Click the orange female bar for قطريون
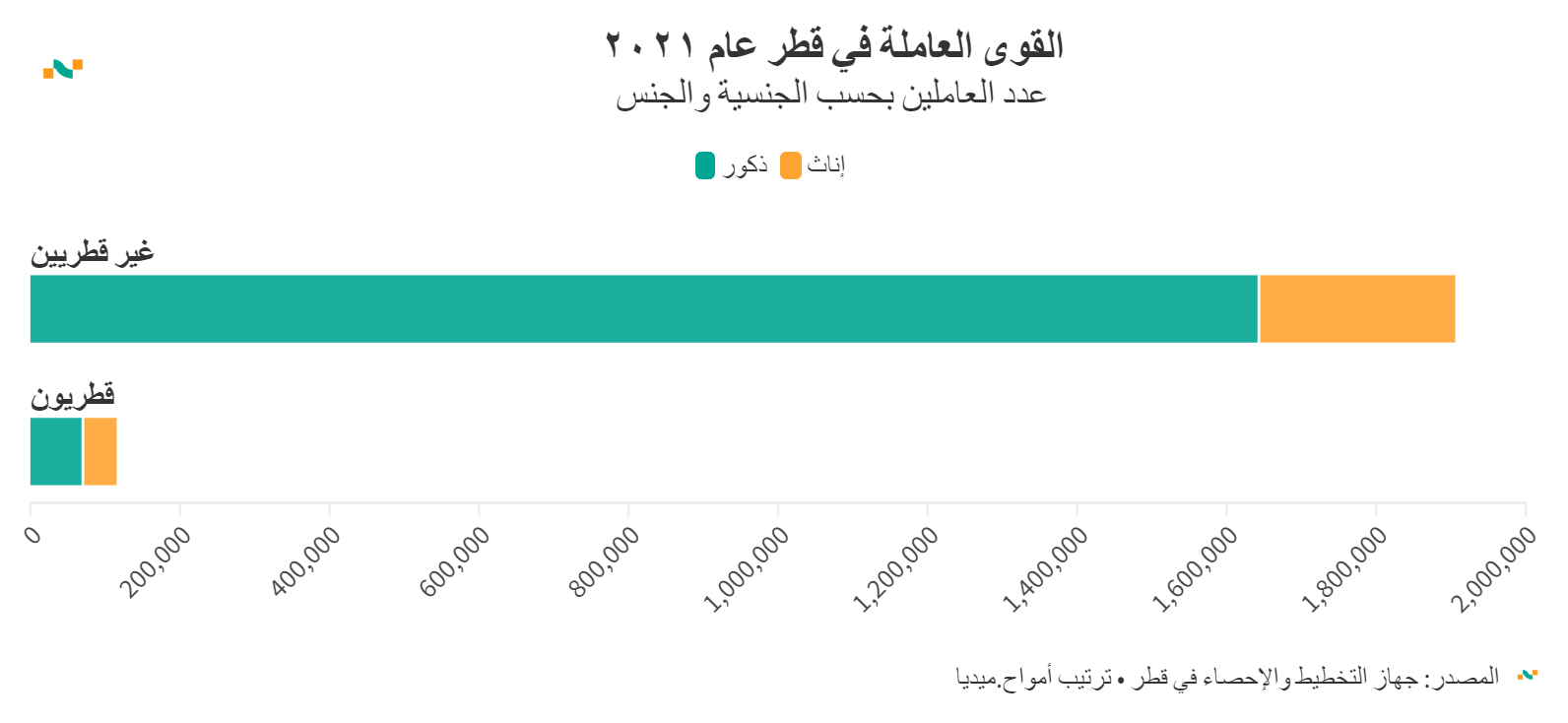This screenshot has height=723, width=1568. [x=100, y=452]
